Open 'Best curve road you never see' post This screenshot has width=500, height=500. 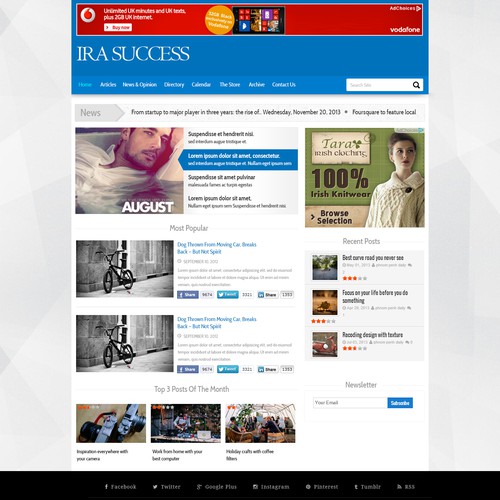(x=373, y=258)
